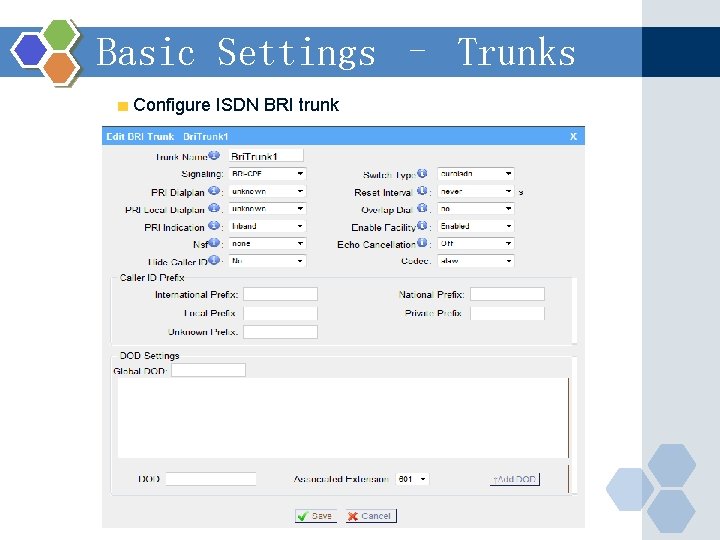
Task: Open the Overlap Dial dropdown
Action: (476, 209)
